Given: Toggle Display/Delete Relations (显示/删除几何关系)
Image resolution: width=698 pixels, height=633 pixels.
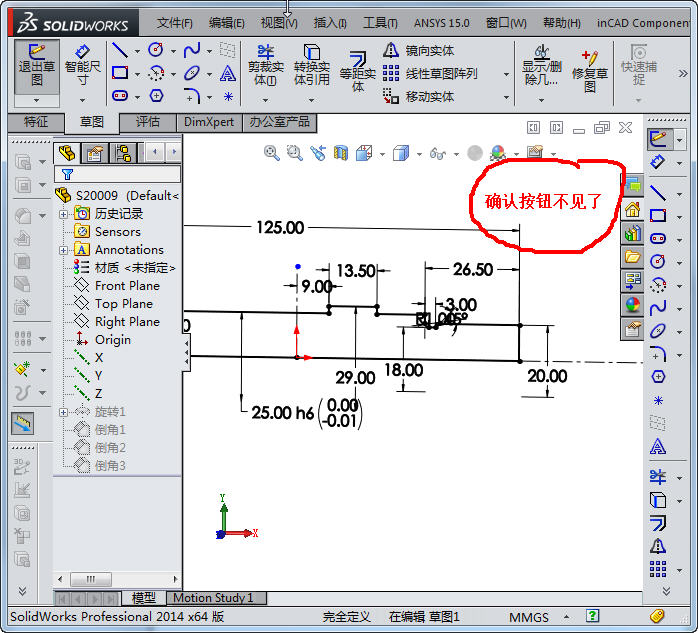Looking at the screenshot, I should coord(541,65).
